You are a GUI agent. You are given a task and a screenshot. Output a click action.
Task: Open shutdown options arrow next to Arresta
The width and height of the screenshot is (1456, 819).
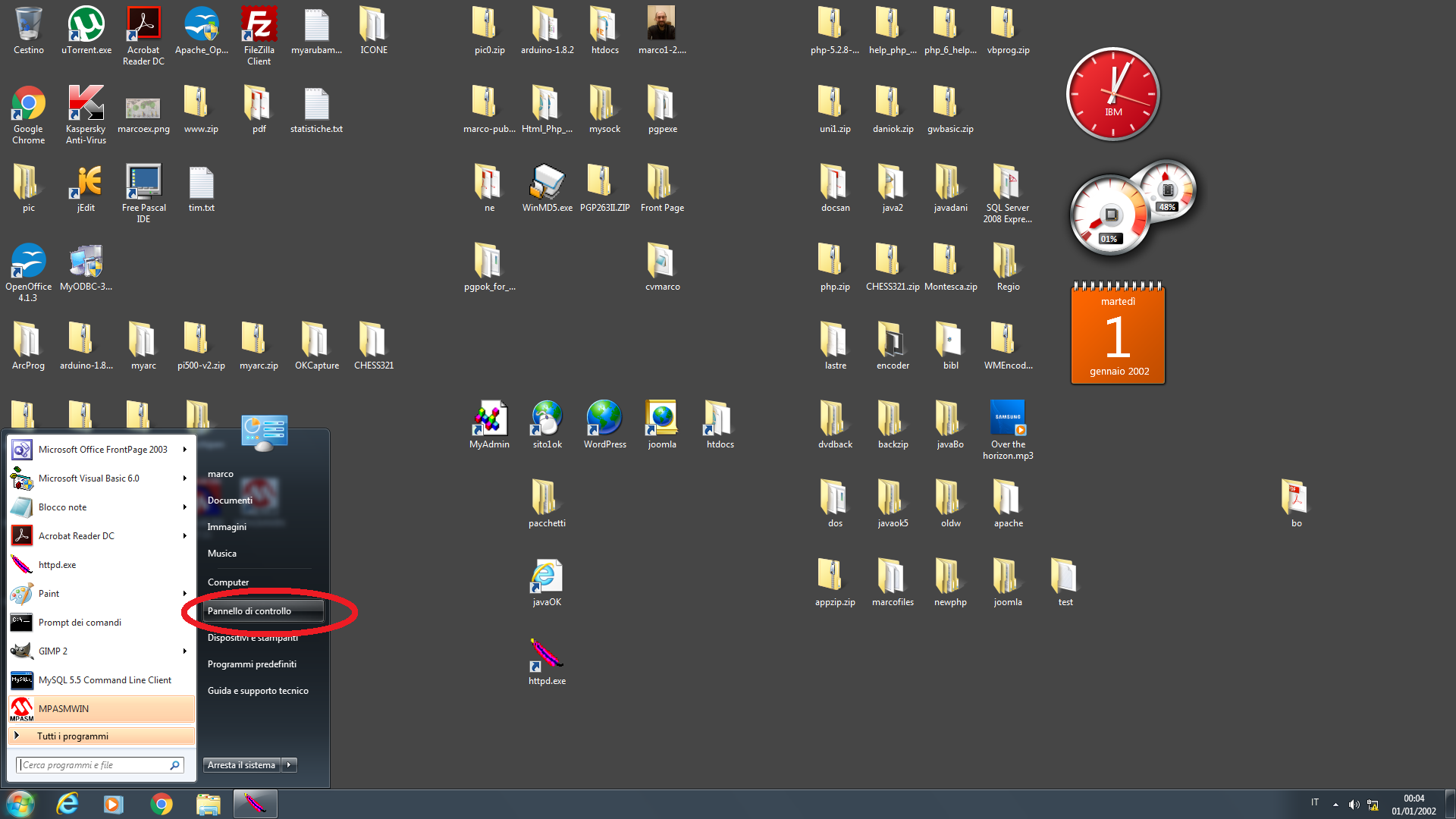pyautogui.click(x=289, y=765)
